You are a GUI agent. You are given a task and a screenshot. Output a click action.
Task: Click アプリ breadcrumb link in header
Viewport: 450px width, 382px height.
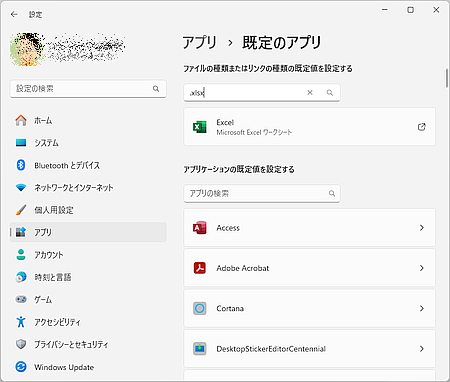[199, 43]
